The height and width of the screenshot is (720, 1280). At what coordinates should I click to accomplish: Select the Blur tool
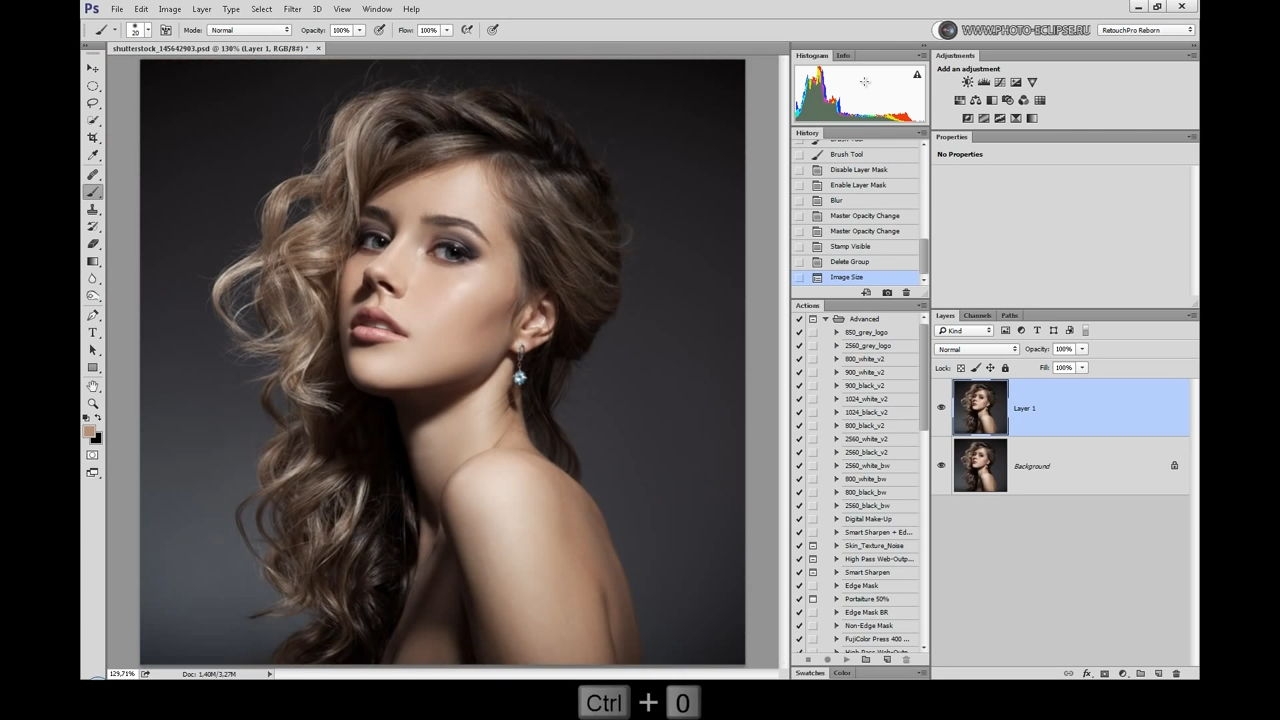click(x=93, y=279)
